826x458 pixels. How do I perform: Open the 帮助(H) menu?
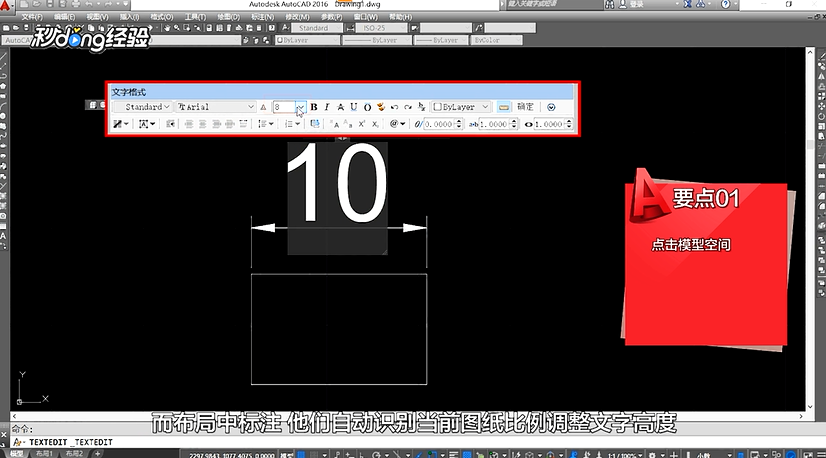click(400, 17)
